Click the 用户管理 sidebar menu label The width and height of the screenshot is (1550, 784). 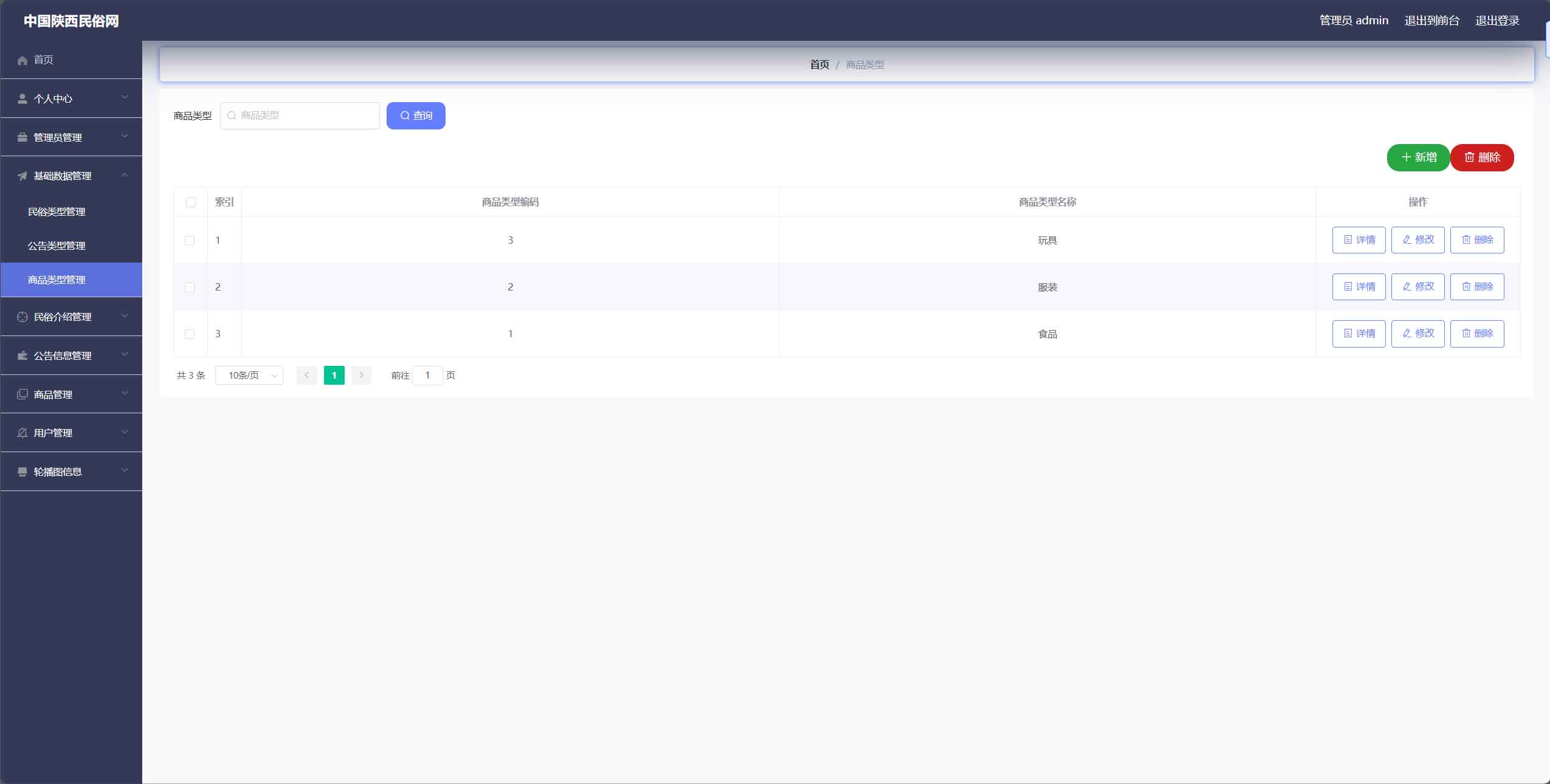pos(53,433)
